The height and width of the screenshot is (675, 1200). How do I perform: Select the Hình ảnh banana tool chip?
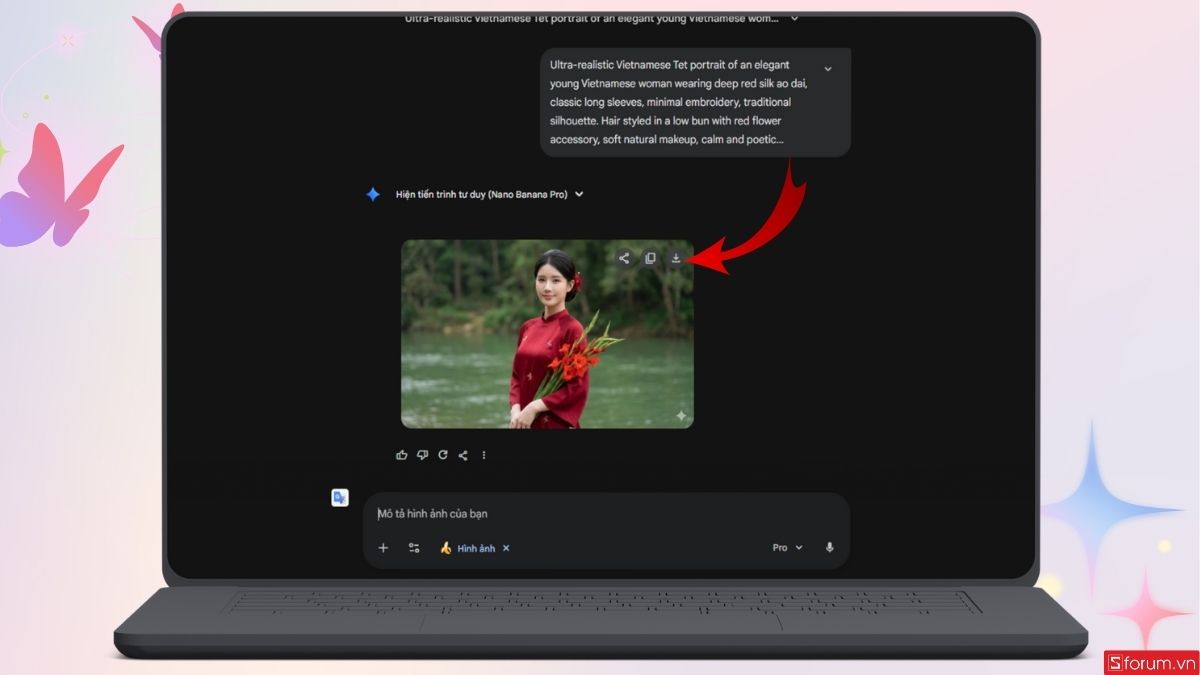467,548
